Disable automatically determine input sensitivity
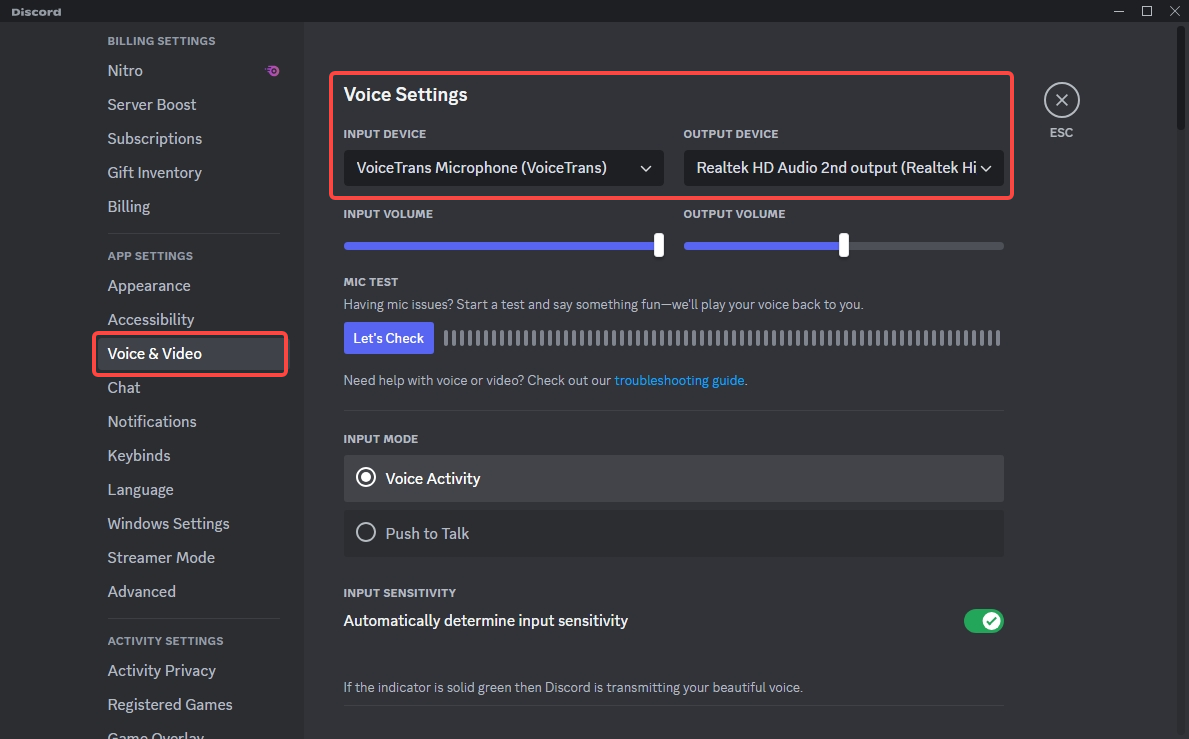The height and width of the screenshot is (739, 1189). click(x=983, y=620)
